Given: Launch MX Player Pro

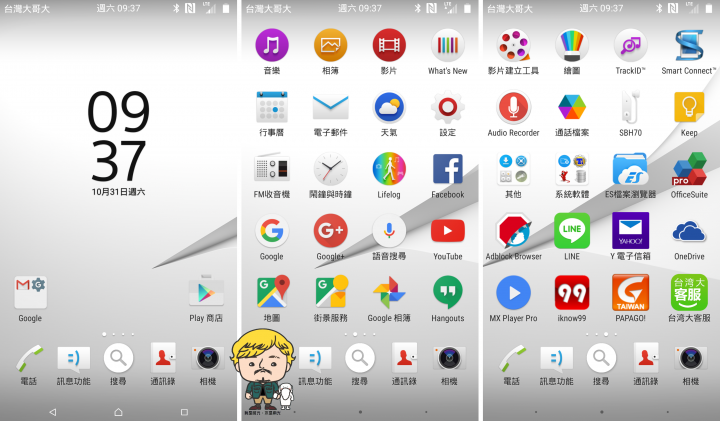Looking at the screenshot, I should (513, 292).
